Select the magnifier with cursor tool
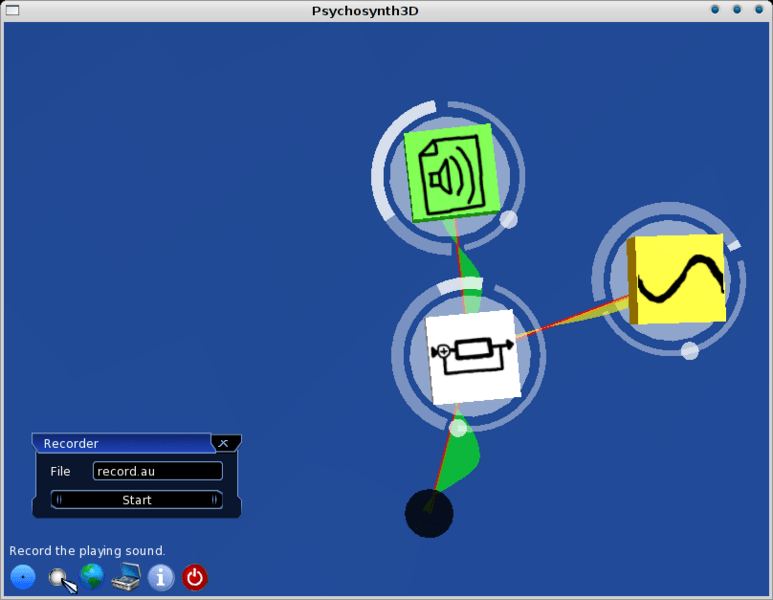This screenshot has width=773, height=600. (61, 578)
